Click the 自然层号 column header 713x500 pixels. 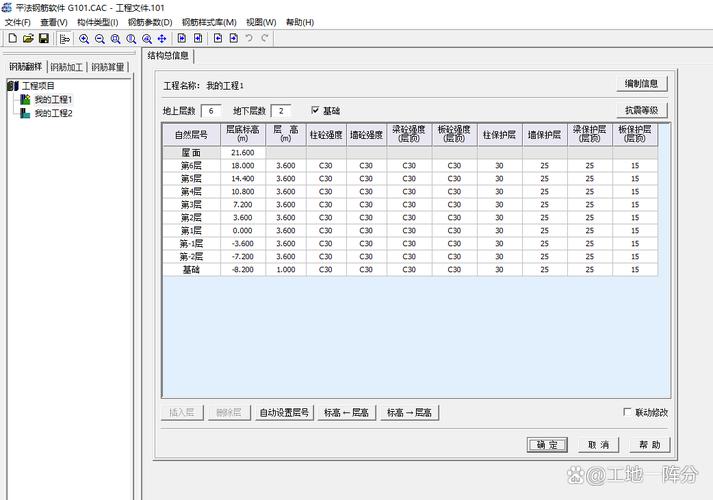pos(191,135)
